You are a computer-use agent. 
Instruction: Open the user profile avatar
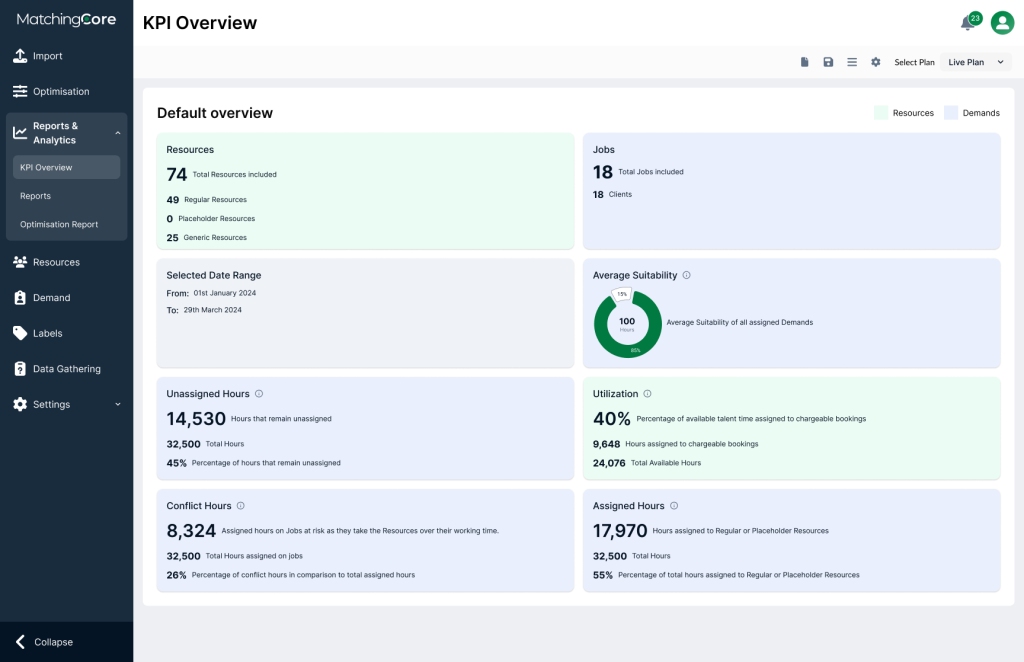(x=1002, y=23)
